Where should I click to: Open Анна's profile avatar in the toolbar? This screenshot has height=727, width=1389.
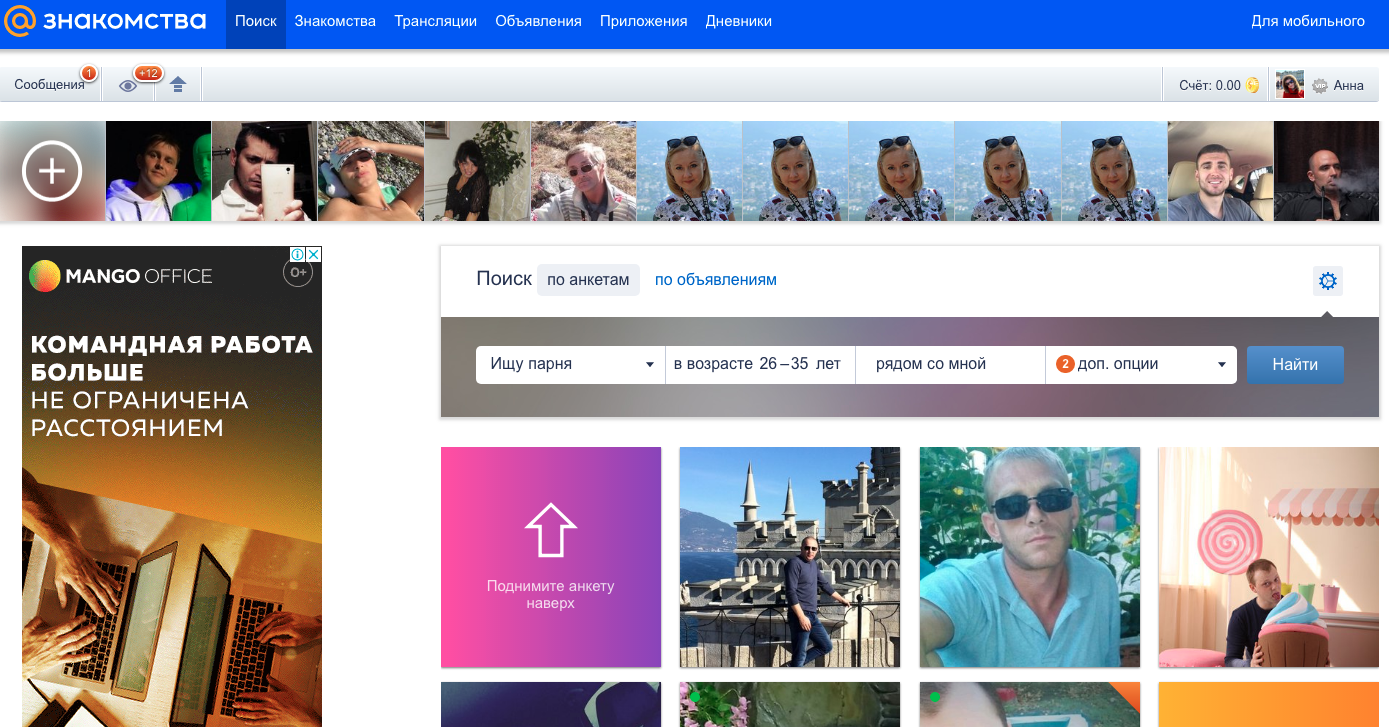1290,85
